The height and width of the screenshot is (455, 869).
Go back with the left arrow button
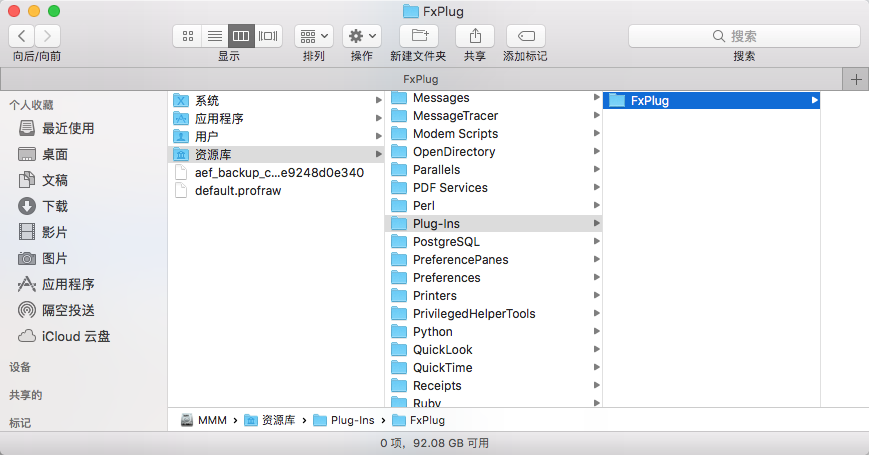click(x=22, y=36)
